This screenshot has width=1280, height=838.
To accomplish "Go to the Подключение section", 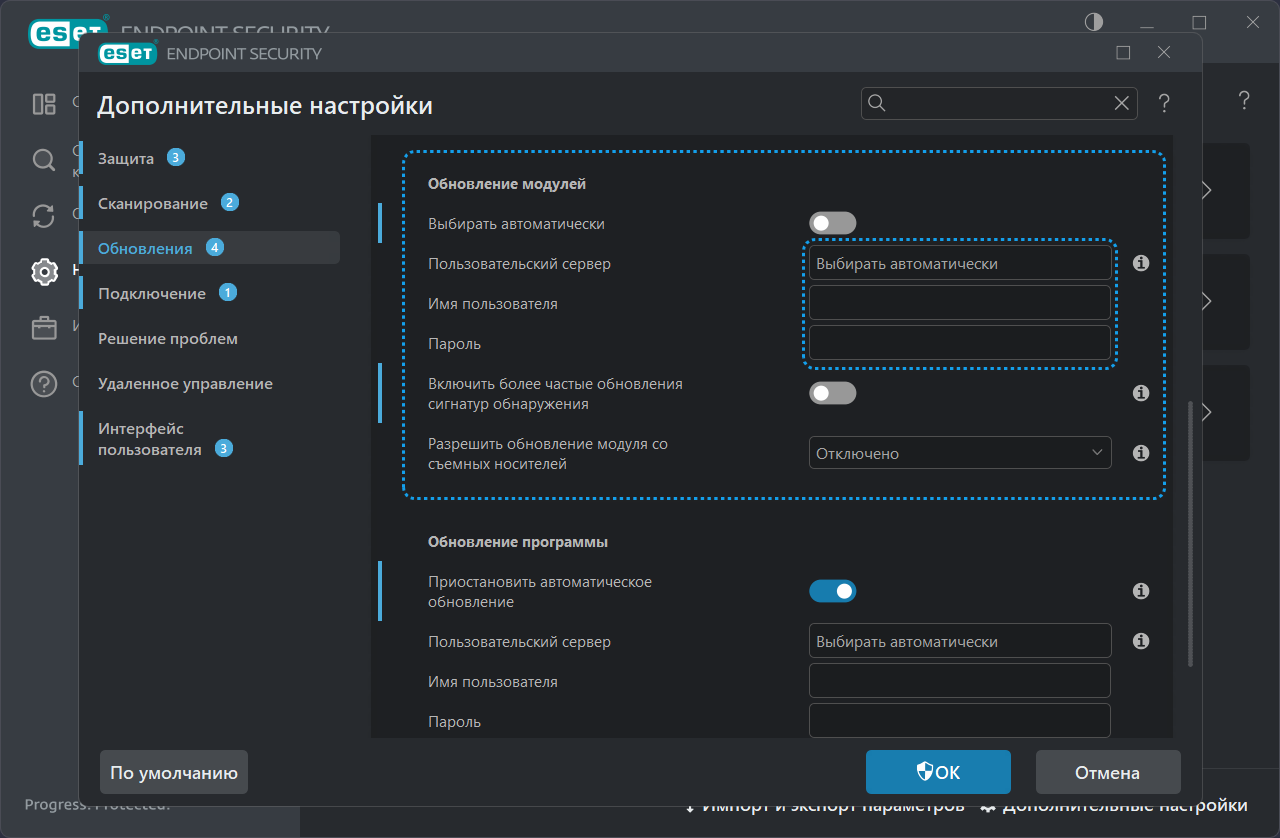I will tap(151, 293).
